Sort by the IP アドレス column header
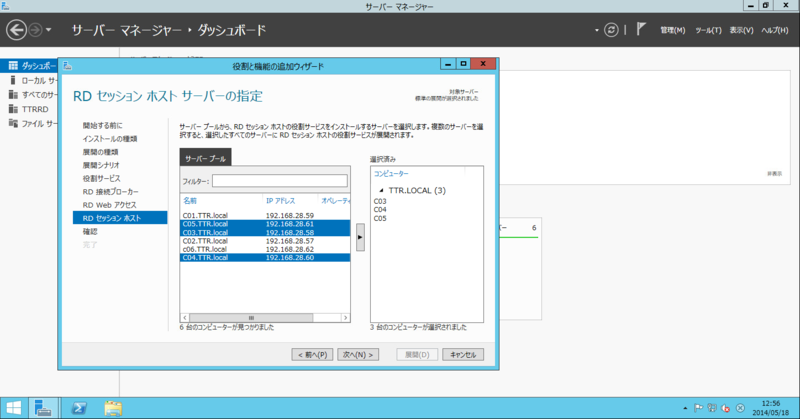 tap(280, 201)
